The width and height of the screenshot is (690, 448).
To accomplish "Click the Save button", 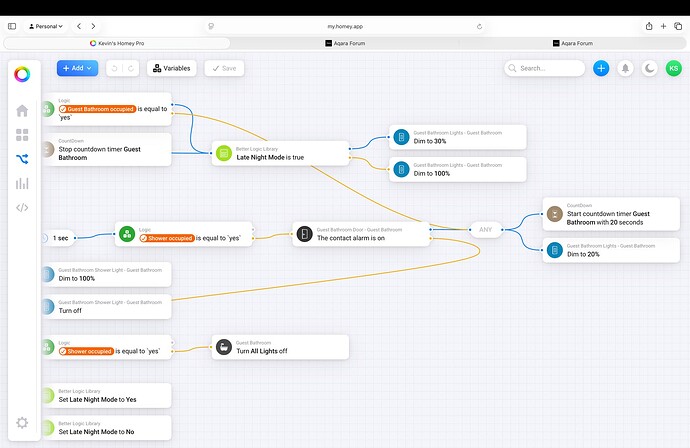I will point(224,68).
